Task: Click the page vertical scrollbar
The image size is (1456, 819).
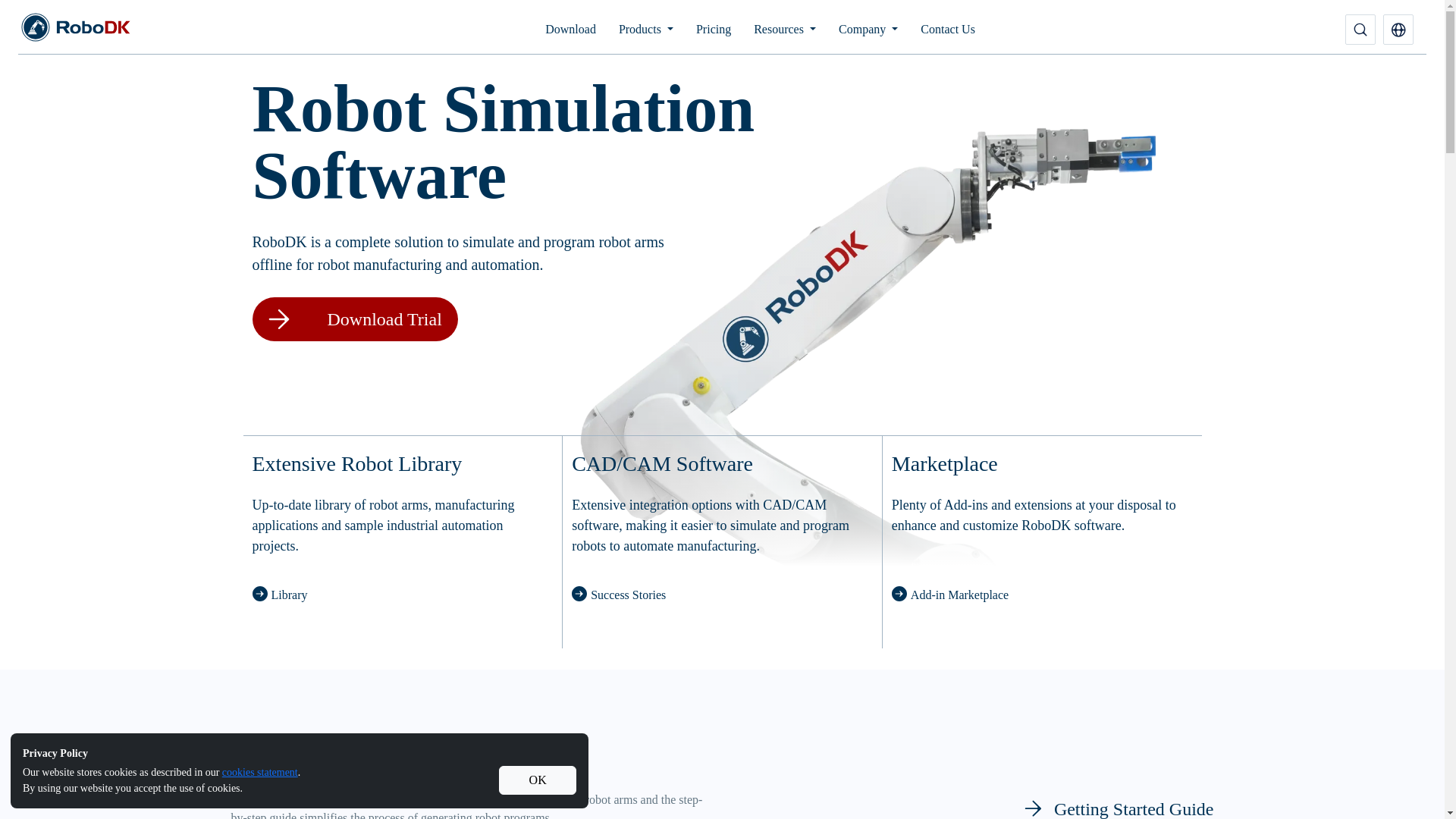Action: pos(1450,409)
